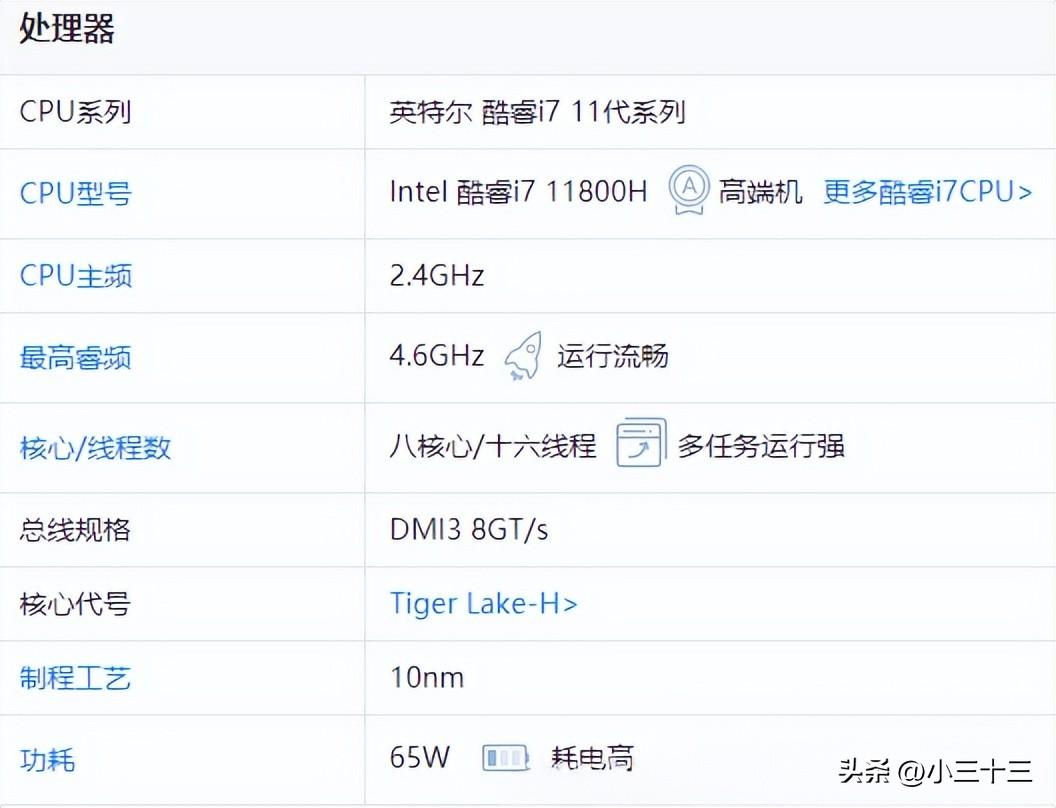Select the 英特尔 酷睿i7 11代系列 value
Viewport: 1056px width, 808px height.
(x=537, y=112)
